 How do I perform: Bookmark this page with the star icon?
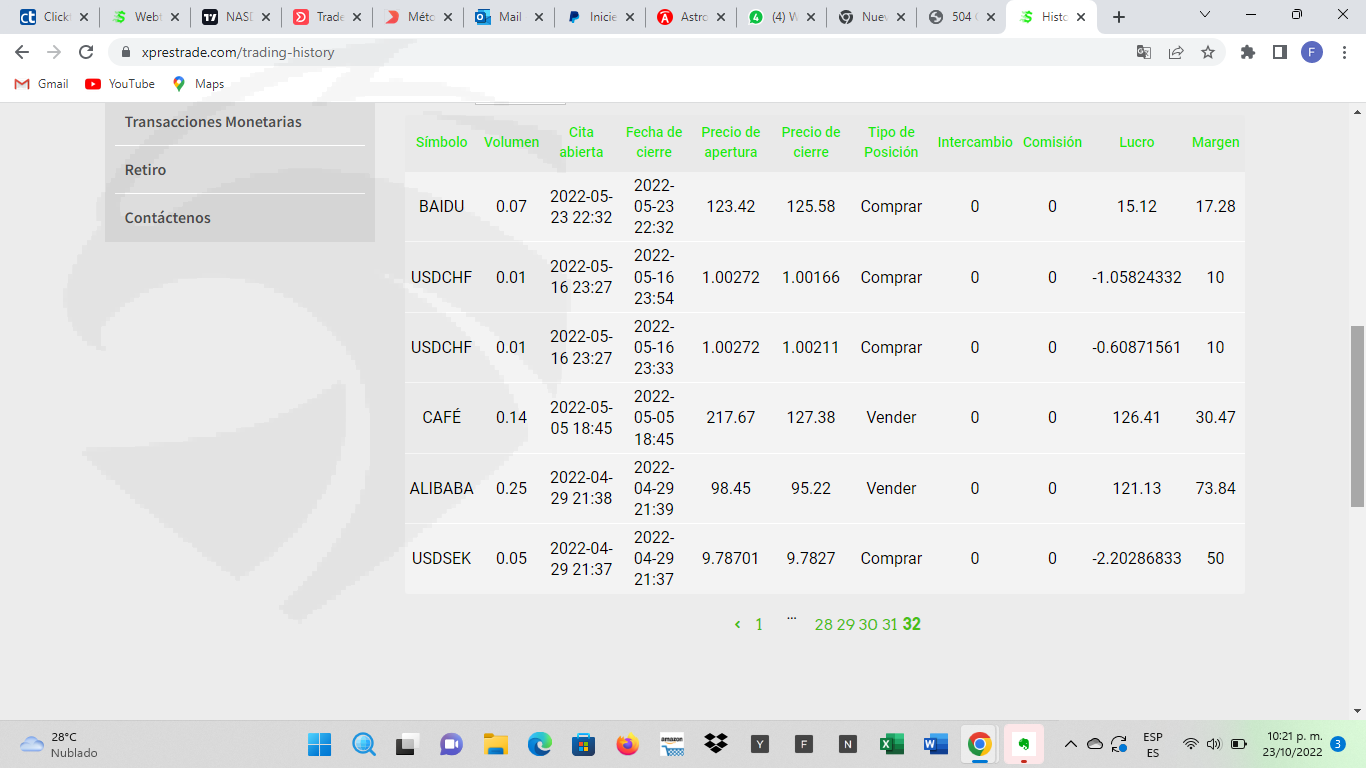pos(1208,52)
